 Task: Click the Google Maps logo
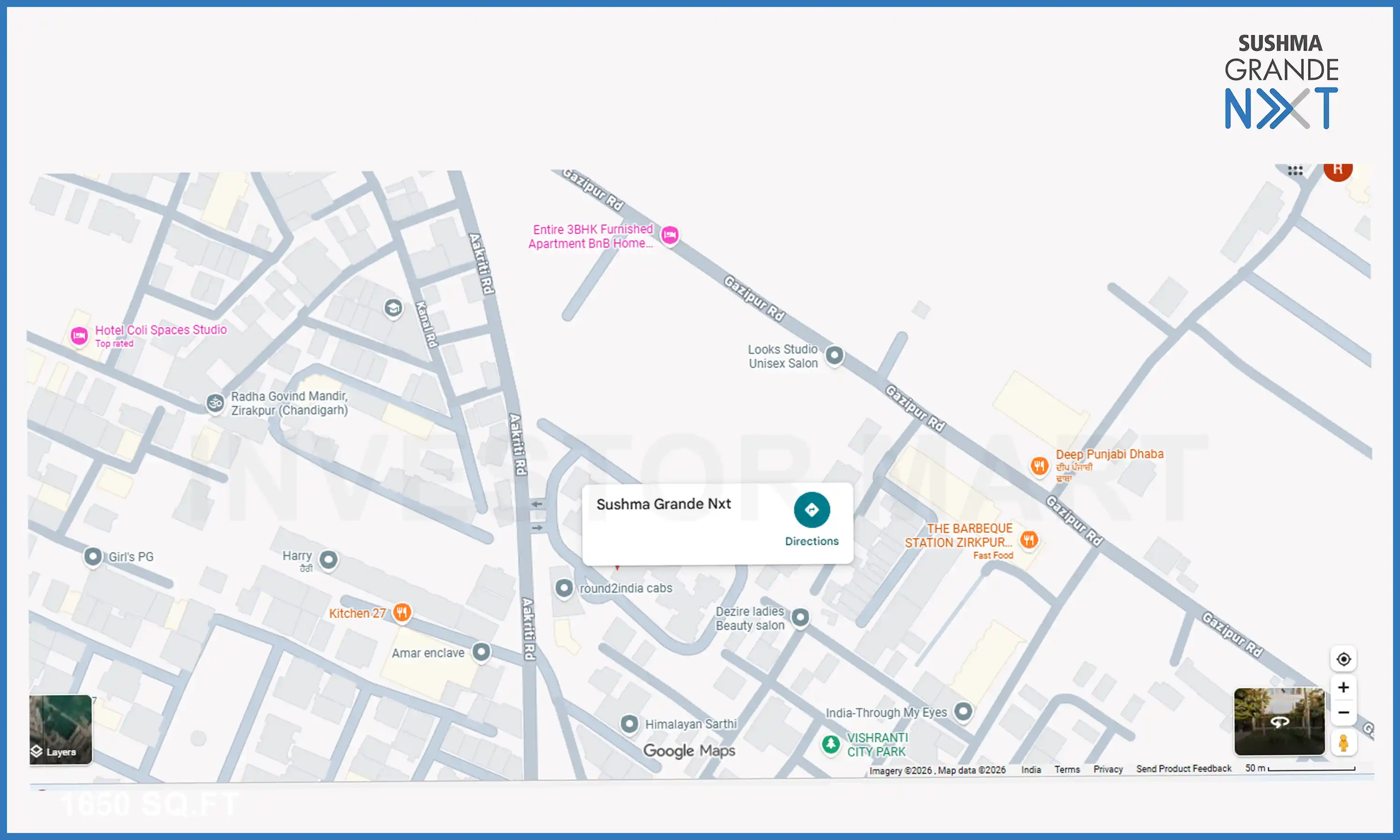tap(689, 750)
